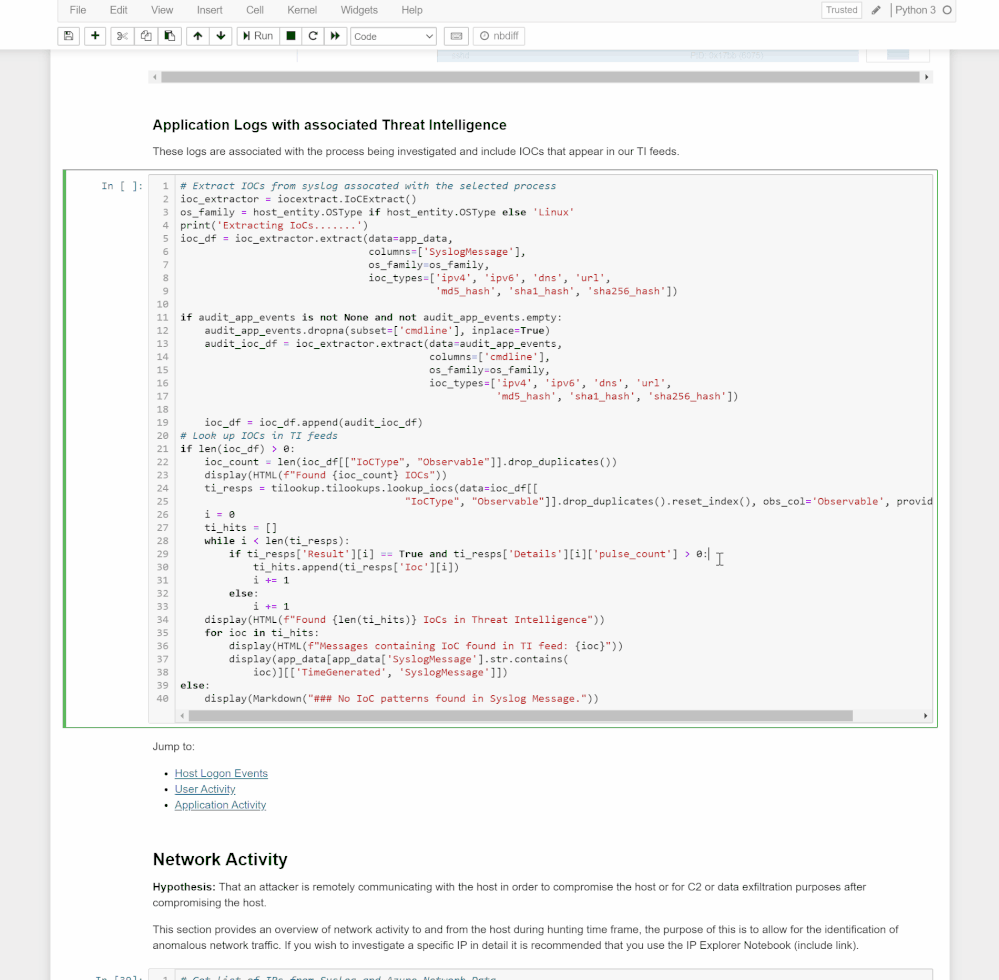Click the nbdiff button
Image resolution: width=999 pixels, height=980 pixels.
[499, 36]
